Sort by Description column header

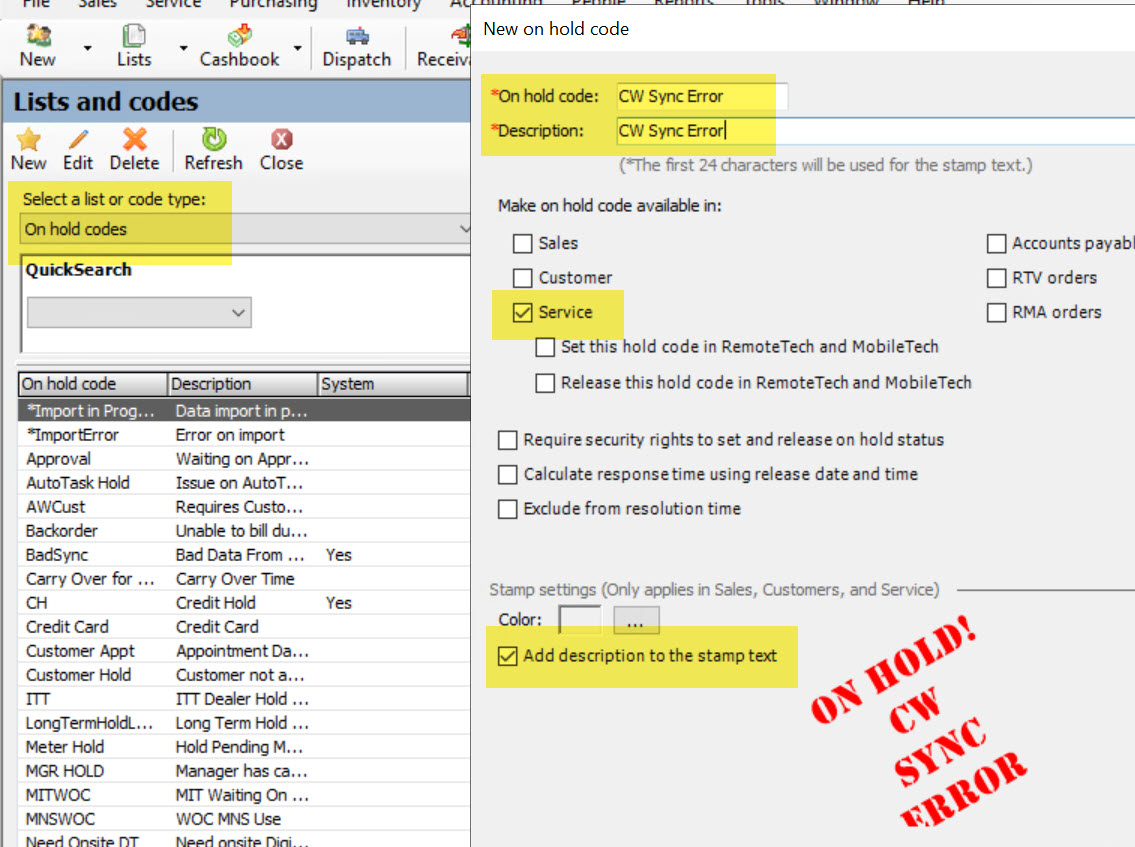(x=242, y=384)
